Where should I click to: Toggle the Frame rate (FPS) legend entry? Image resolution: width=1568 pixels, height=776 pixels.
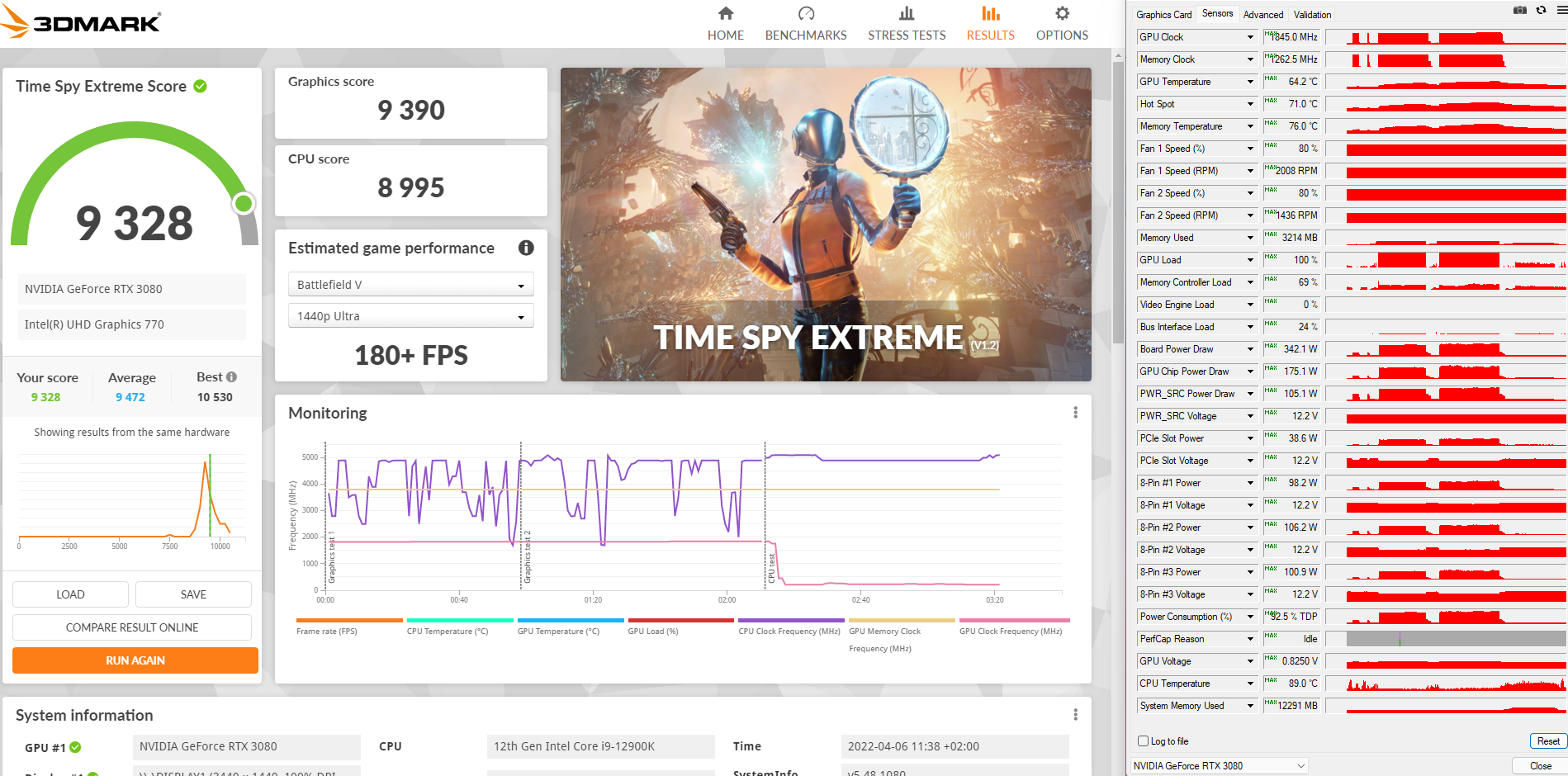tap(349, 627)
